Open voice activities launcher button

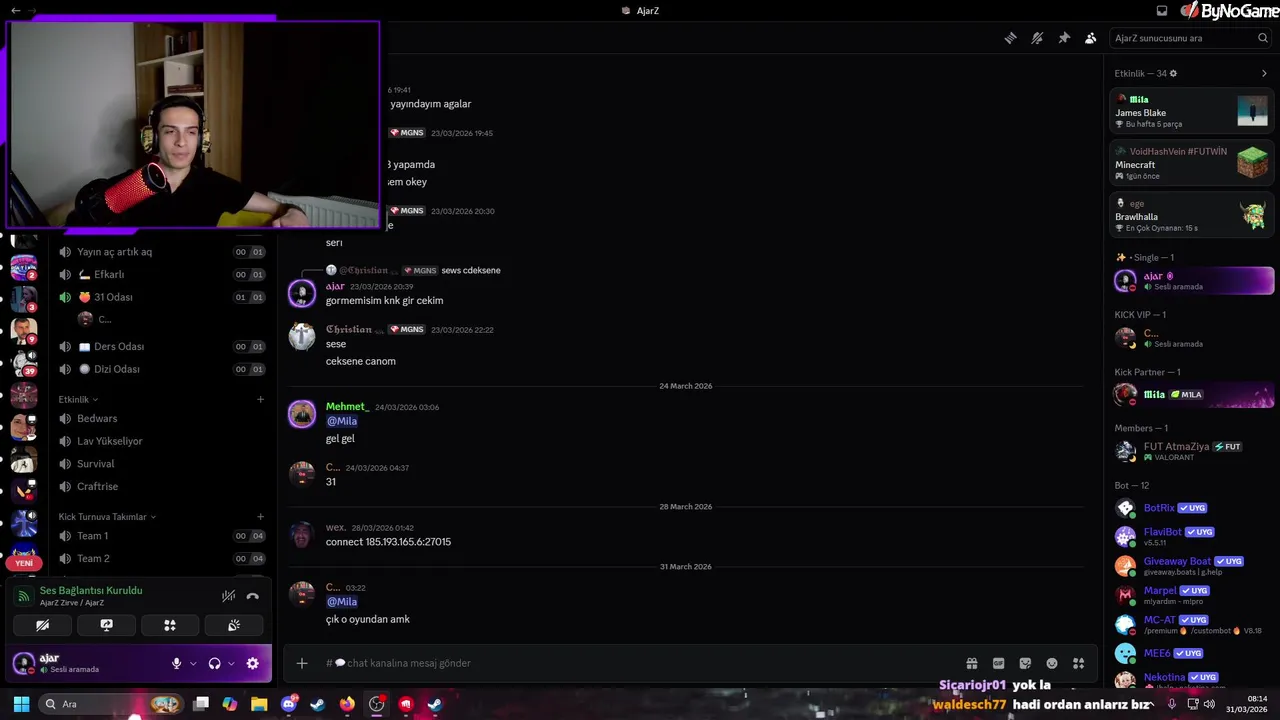(x=170, y=625)
